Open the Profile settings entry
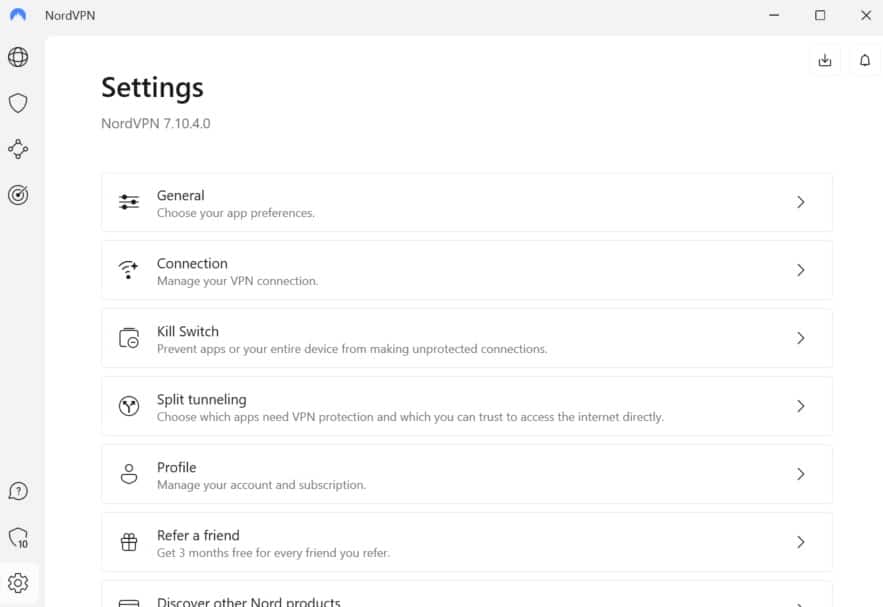 (467, 474)
